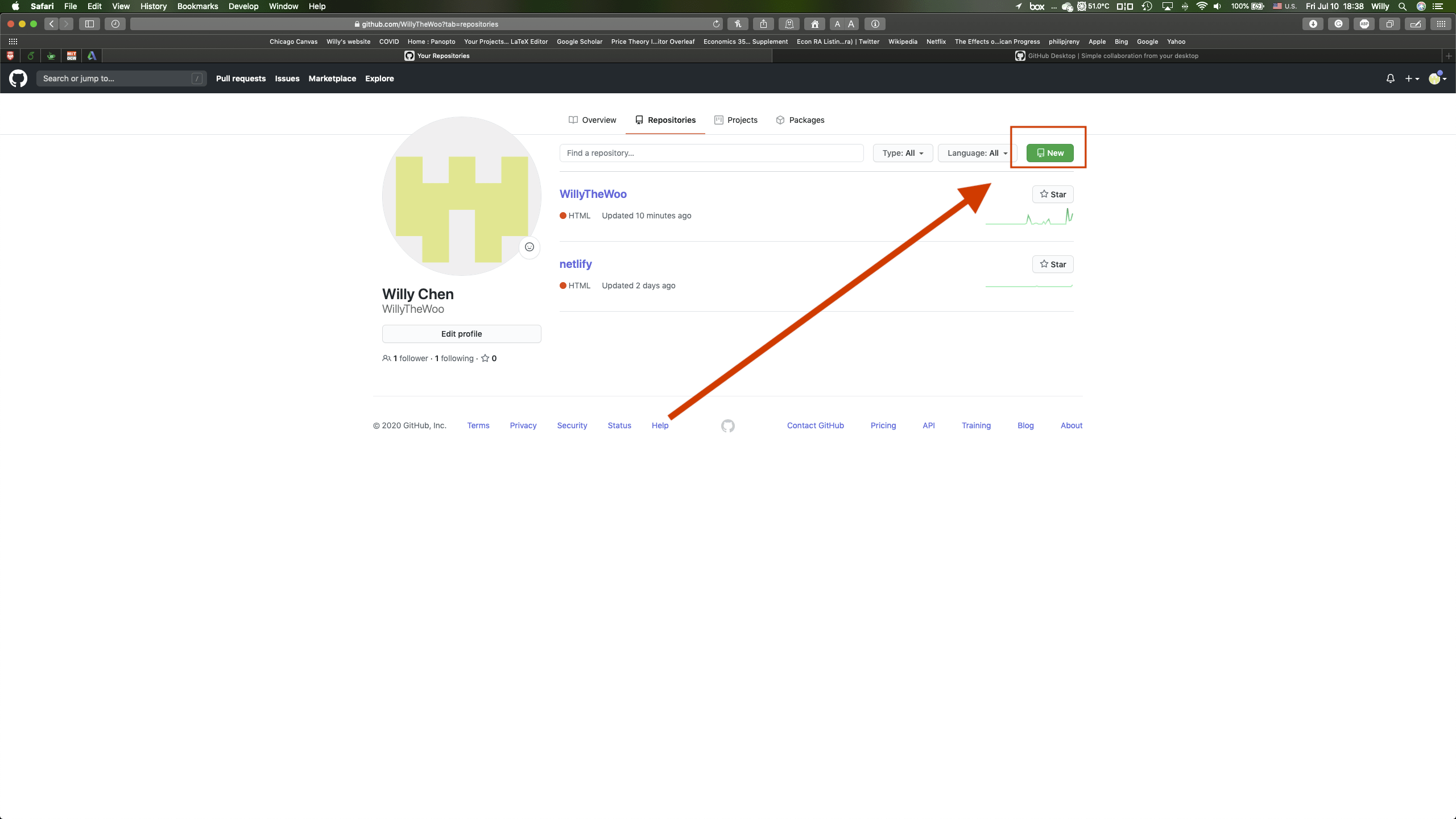Go to the GitHub homepage via the Octocat logo
1456x819 pixels.
tap(18, 78)
